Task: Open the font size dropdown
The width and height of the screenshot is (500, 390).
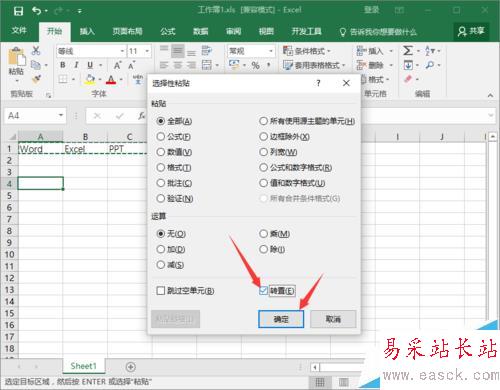Action: (x=147, y=51)
